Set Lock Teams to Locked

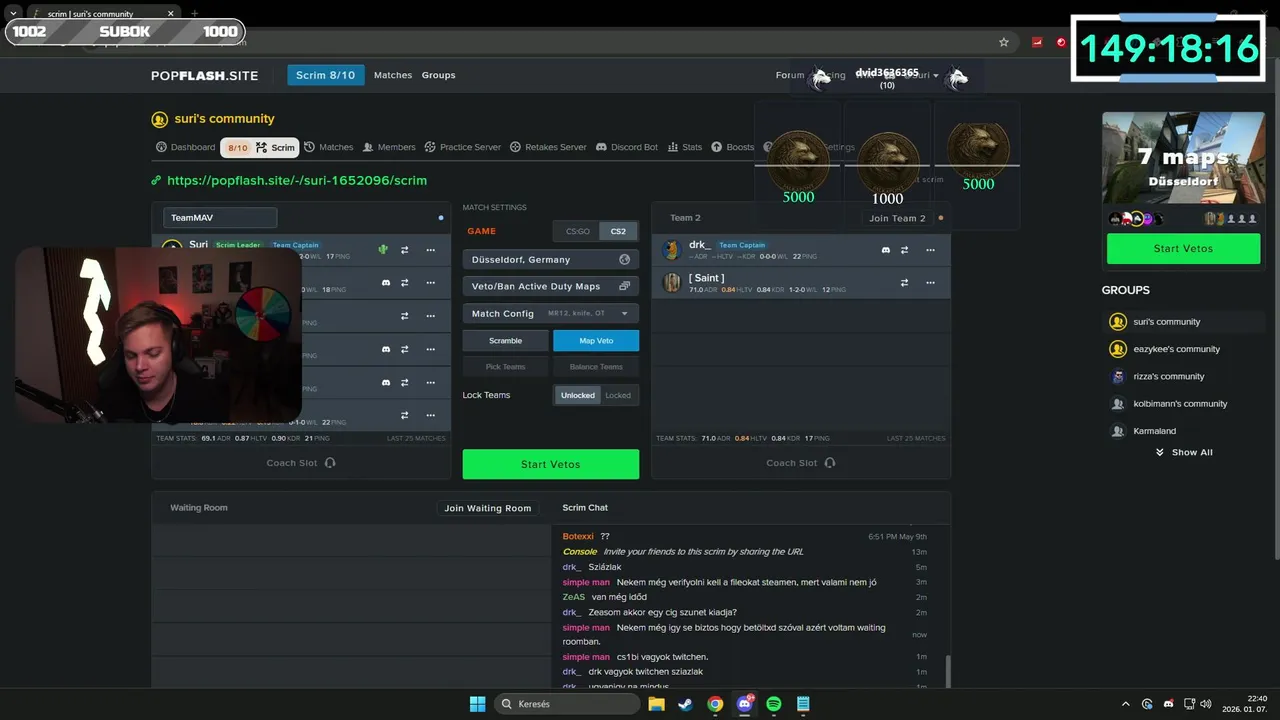618,395
